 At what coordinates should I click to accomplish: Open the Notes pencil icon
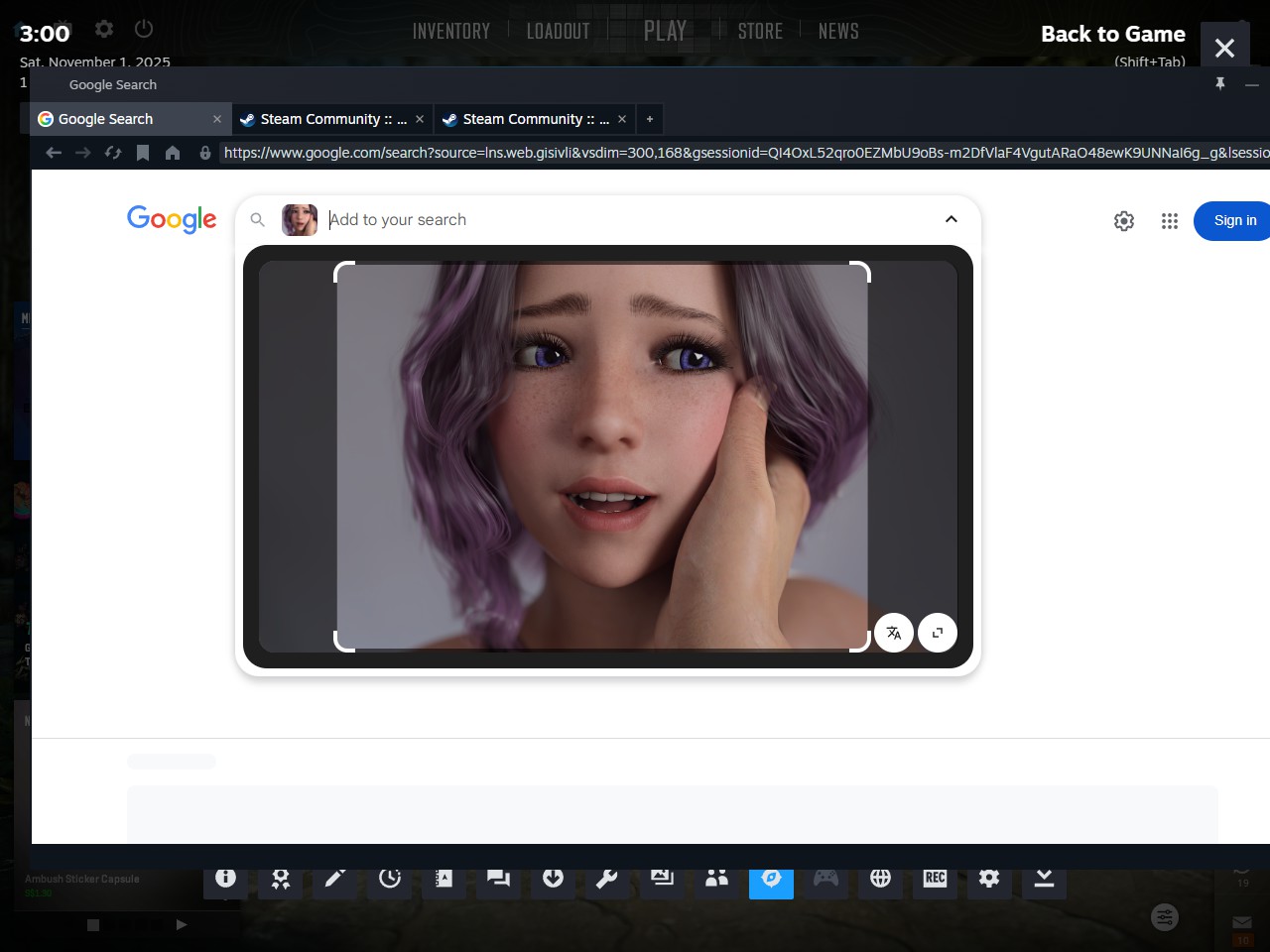coord(335,878)
